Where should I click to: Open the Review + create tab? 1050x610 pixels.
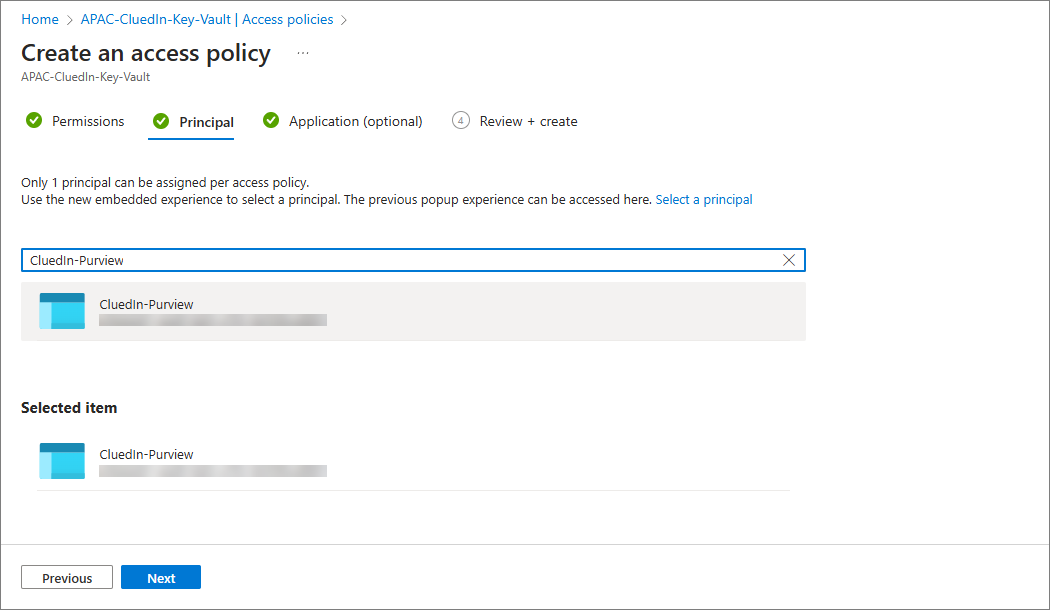(x=528, y=121)
